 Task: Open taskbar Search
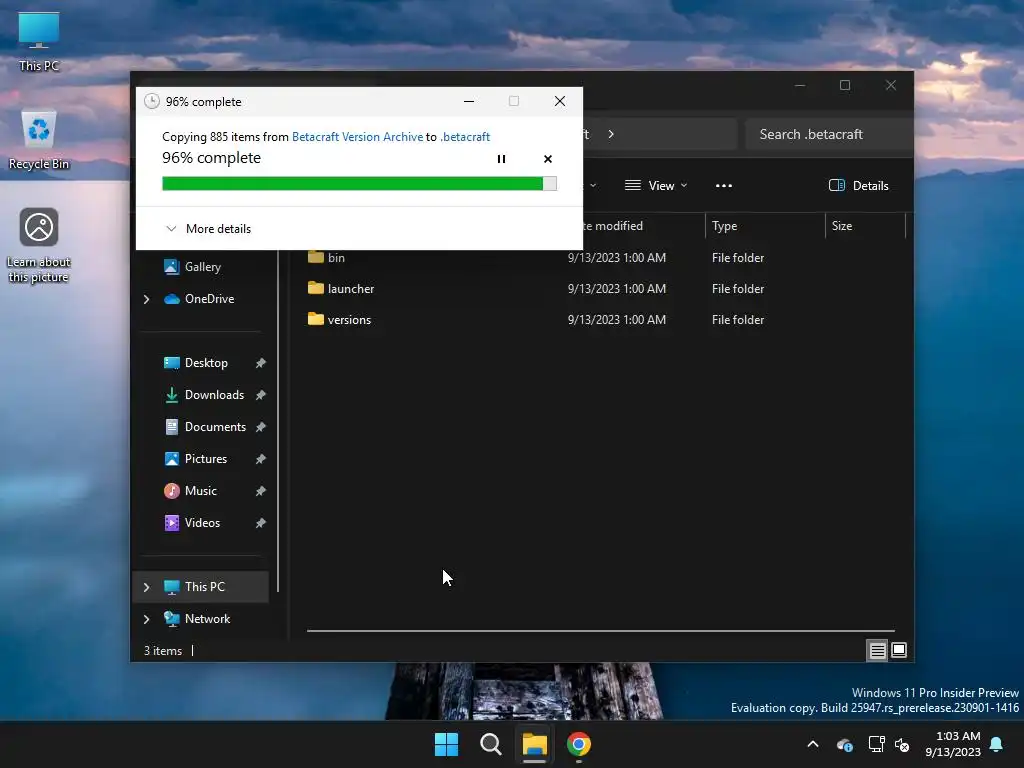coord(490,744)
